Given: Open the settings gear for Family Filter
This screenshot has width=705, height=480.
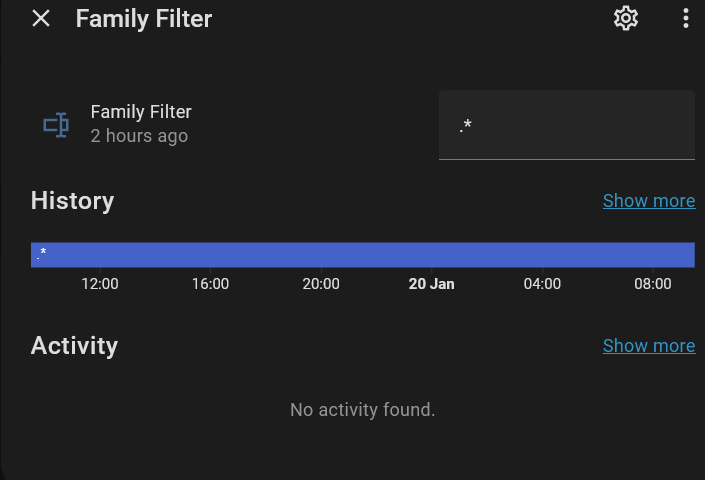Looking at the screenshot, I should (x=626, y=18).
